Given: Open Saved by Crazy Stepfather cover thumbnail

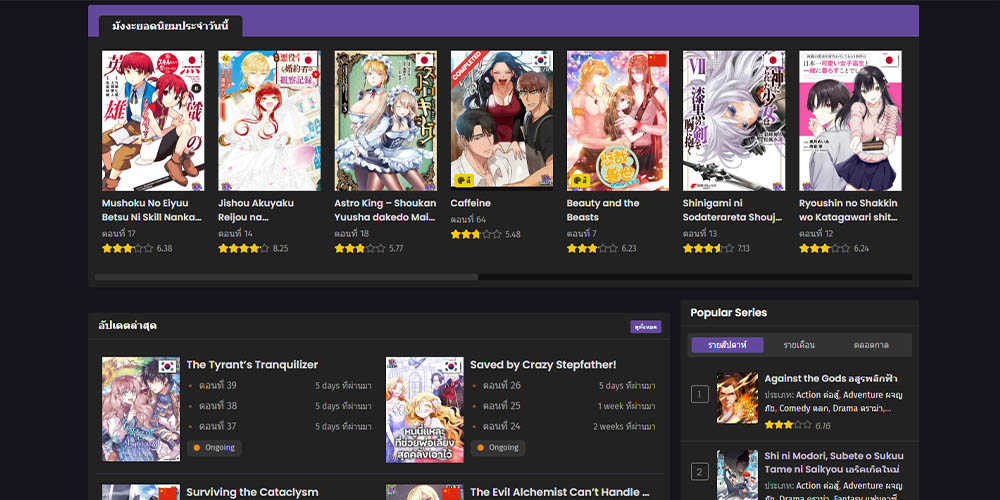Looking at the screenshot, I should pyautogui.click(x=425, y=409).
